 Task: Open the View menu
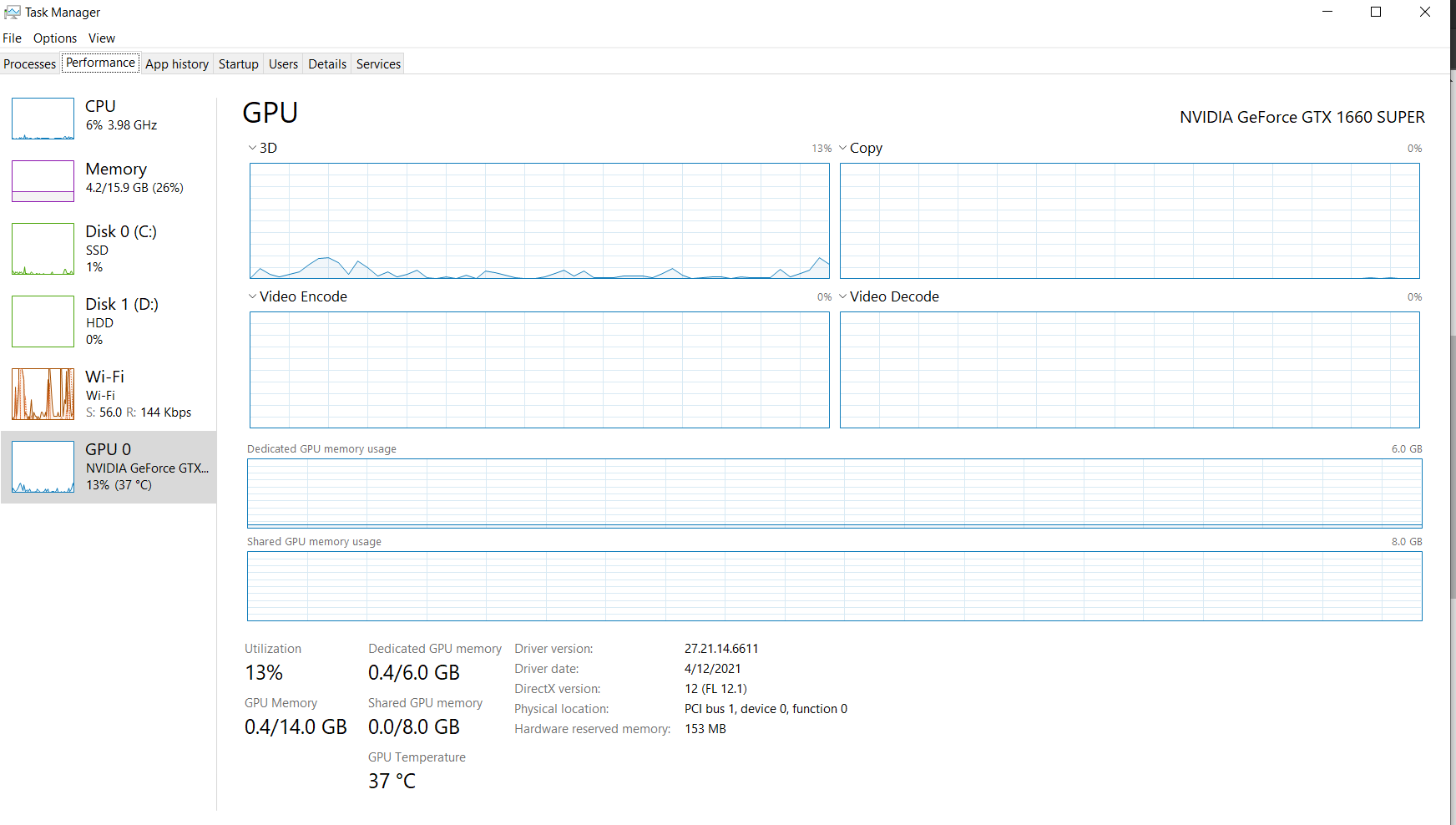(102, 38)
